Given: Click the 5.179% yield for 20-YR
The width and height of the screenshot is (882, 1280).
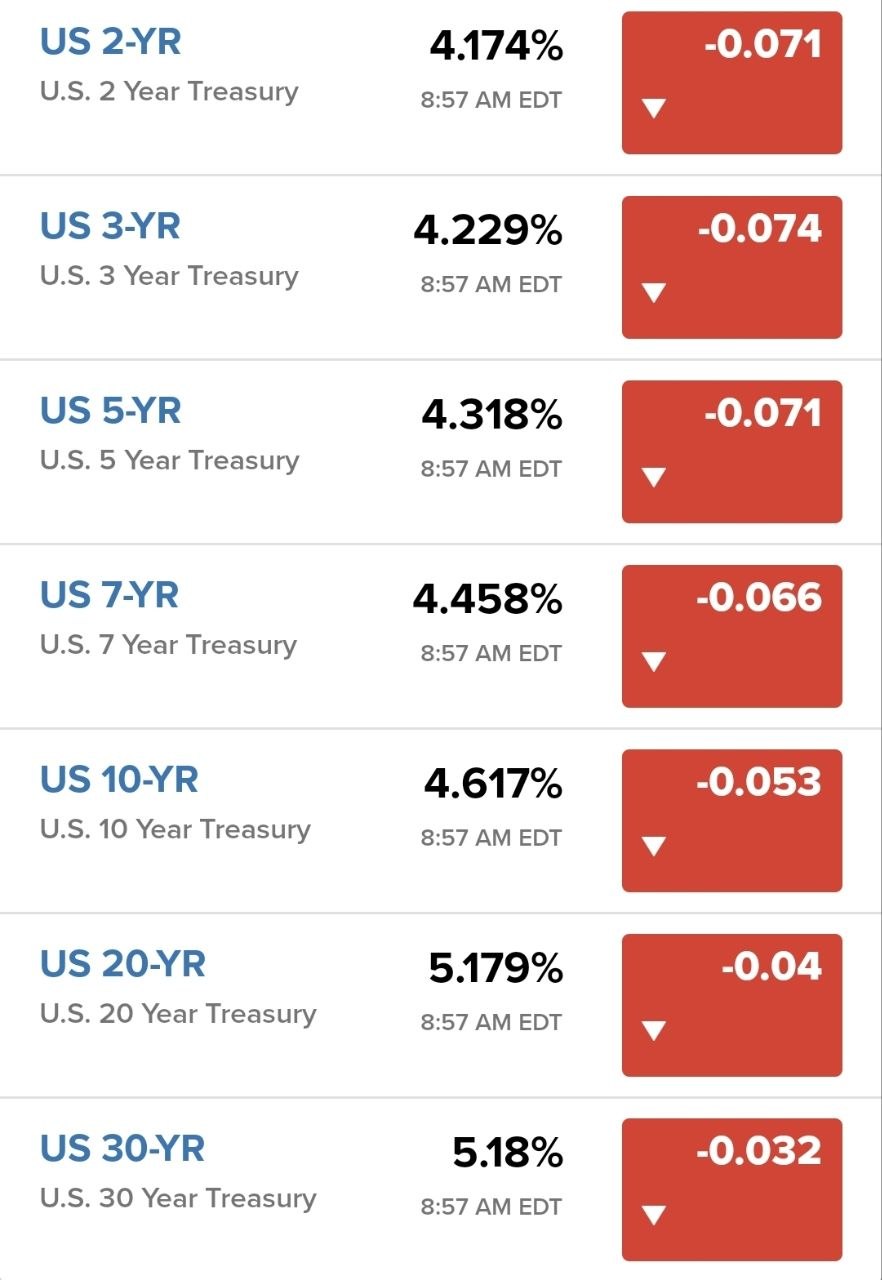Looking at the screenshot, I should pos(496,968).
